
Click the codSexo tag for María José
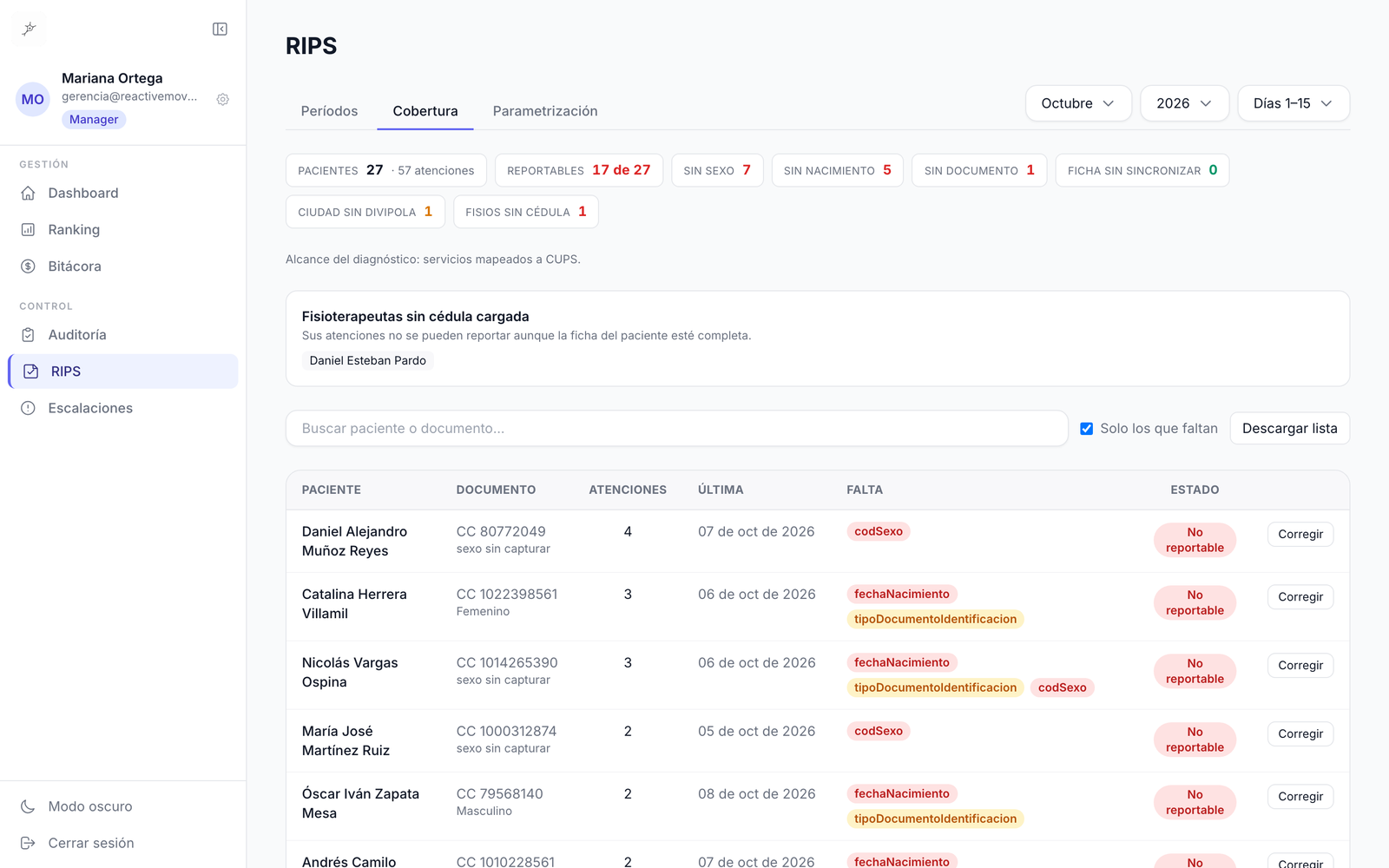(x=879, y=731)
